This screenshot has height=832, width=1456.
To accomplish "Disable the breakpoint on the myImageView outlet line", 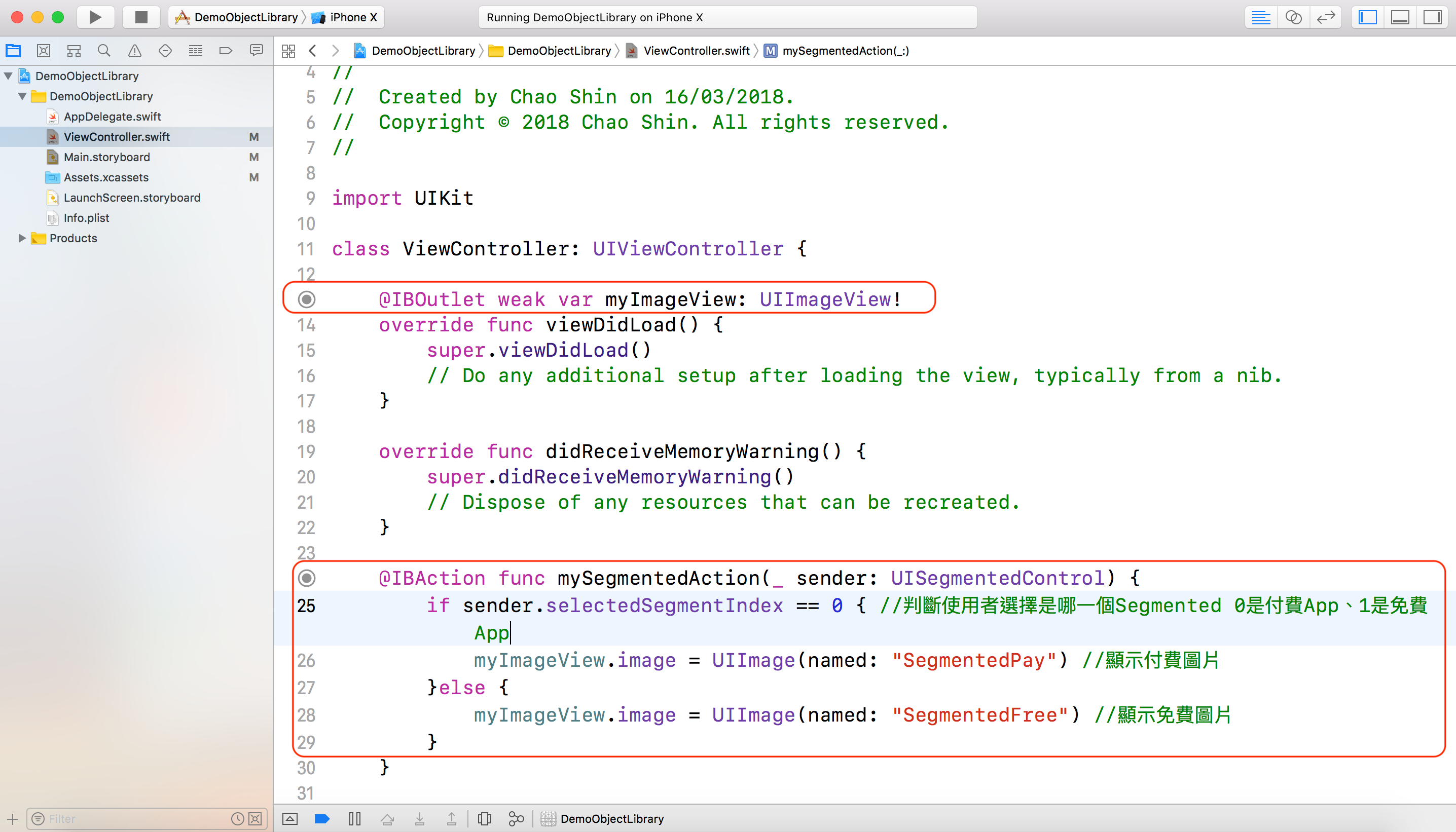I will click(x=306, y=299).
